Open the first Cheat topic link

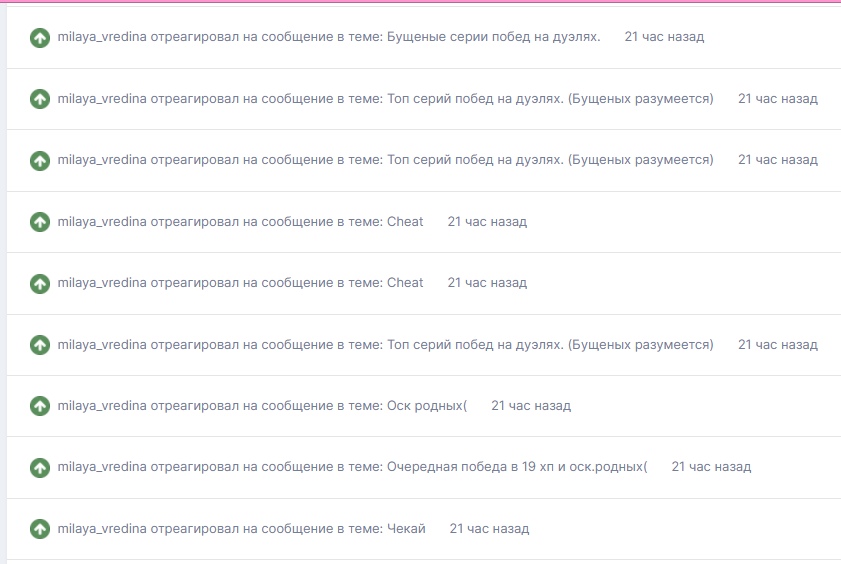pyautogui.click(x=405, y=221)
